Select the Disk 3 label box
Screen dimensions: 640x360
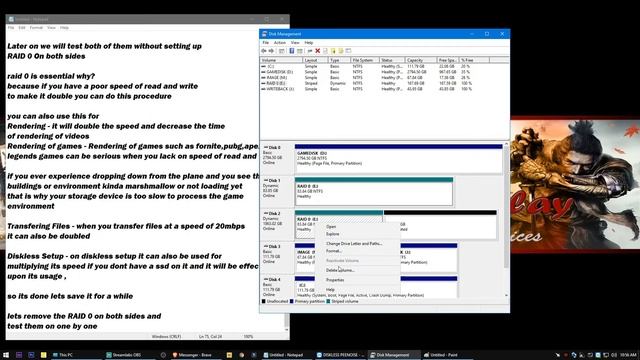(277, 258)
